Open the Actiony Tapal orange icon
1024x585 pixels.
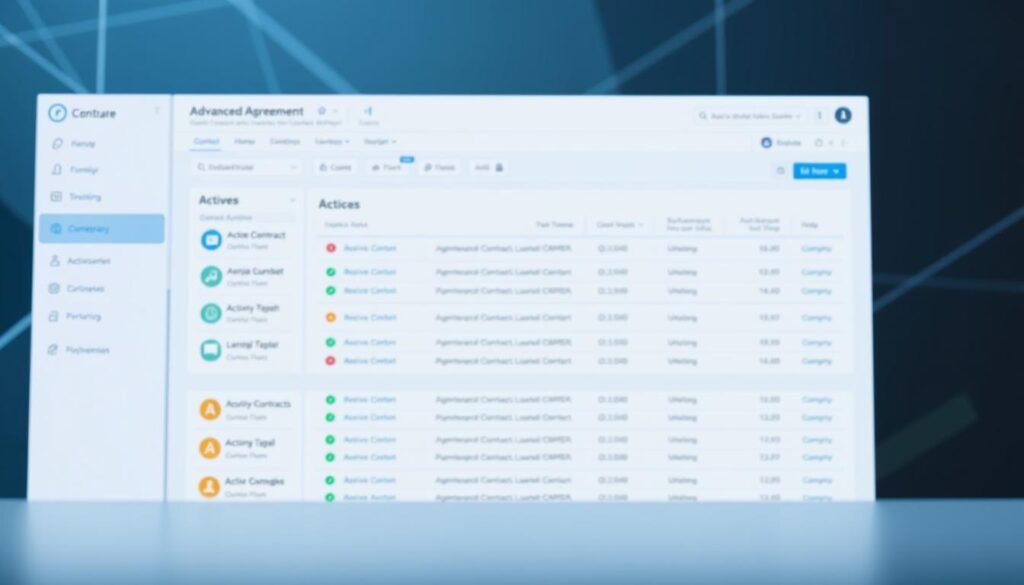click(210, 448)
